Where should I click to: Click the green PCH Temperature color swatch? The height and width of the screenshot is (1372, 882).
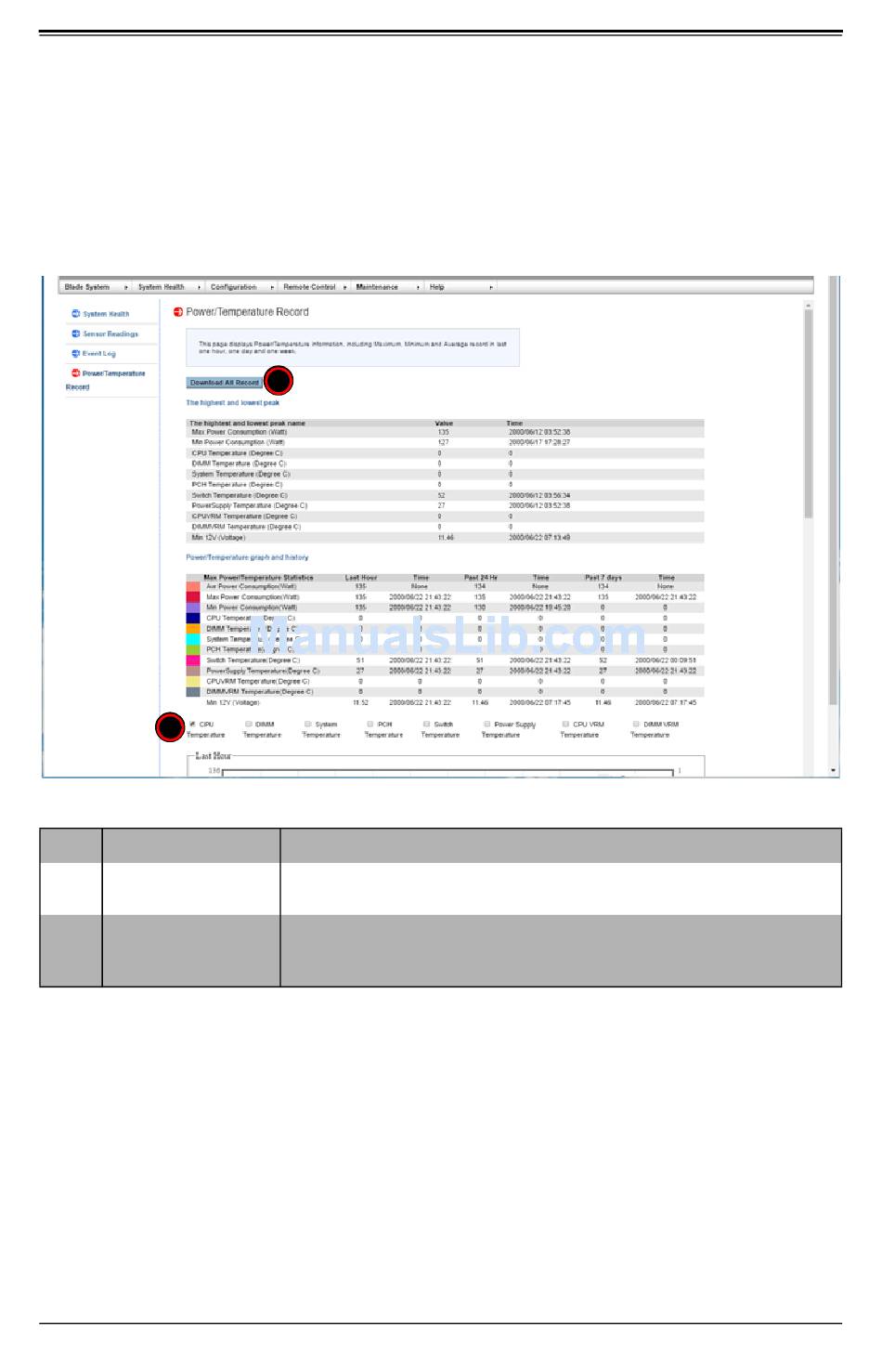tap(193, 649)
